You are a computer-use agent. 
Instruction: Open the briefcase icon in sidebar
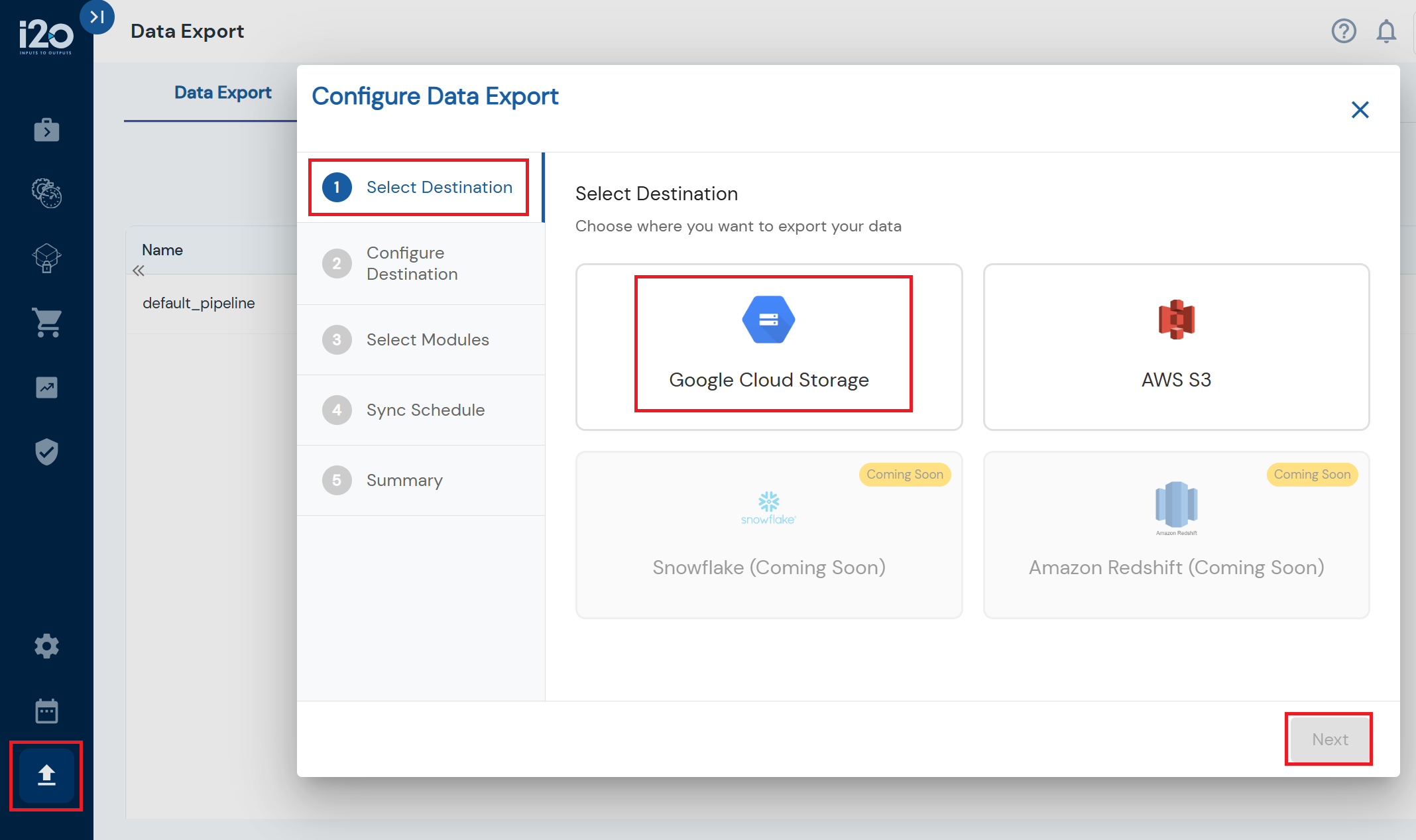coord(46,130)
